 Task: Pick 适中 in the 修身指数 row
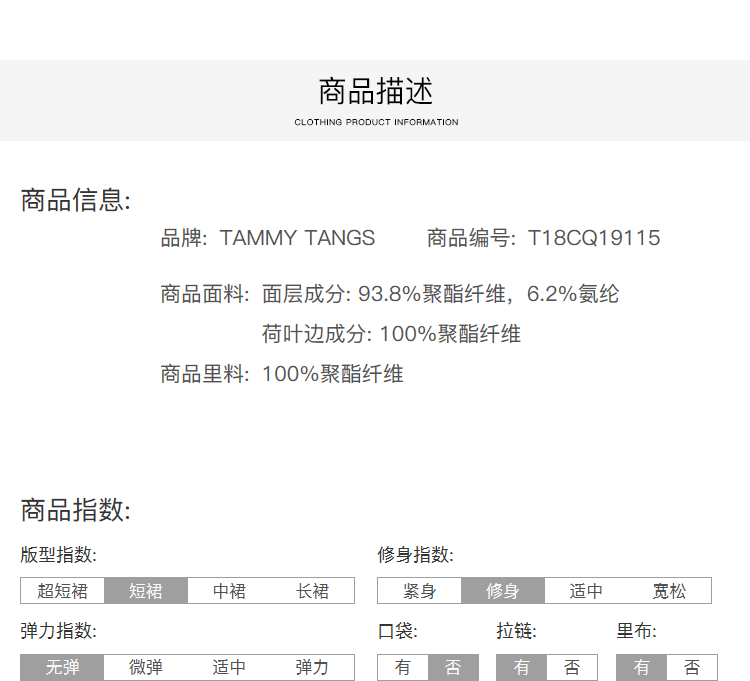tap(586, 591)
